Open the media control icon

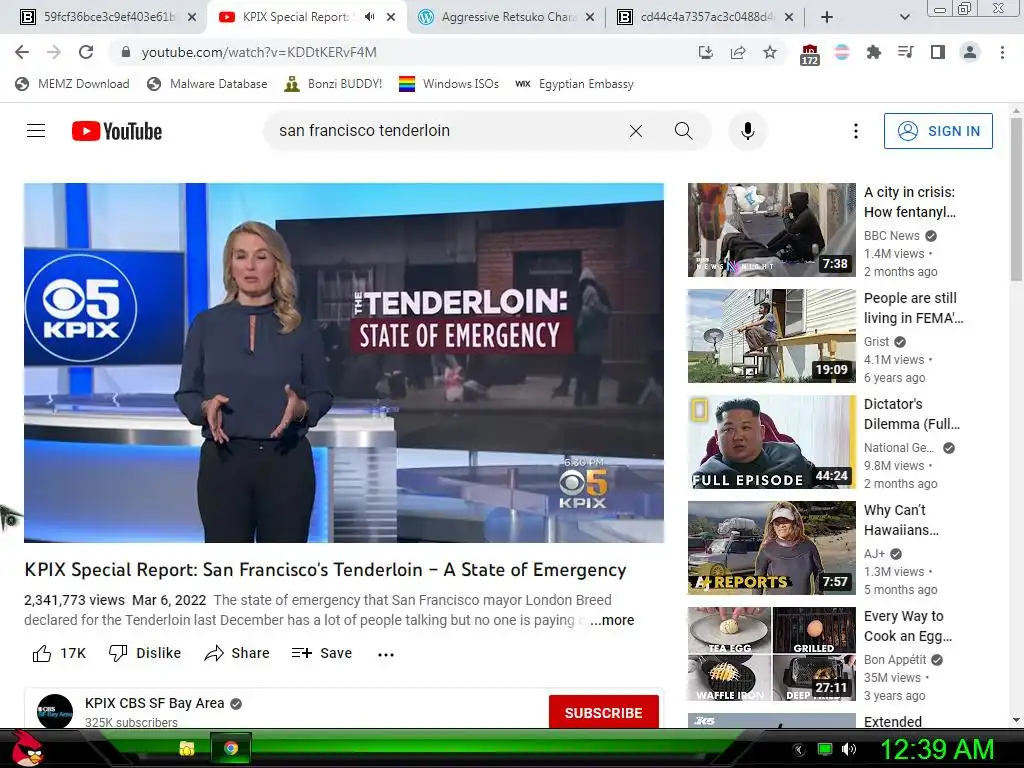905,52
